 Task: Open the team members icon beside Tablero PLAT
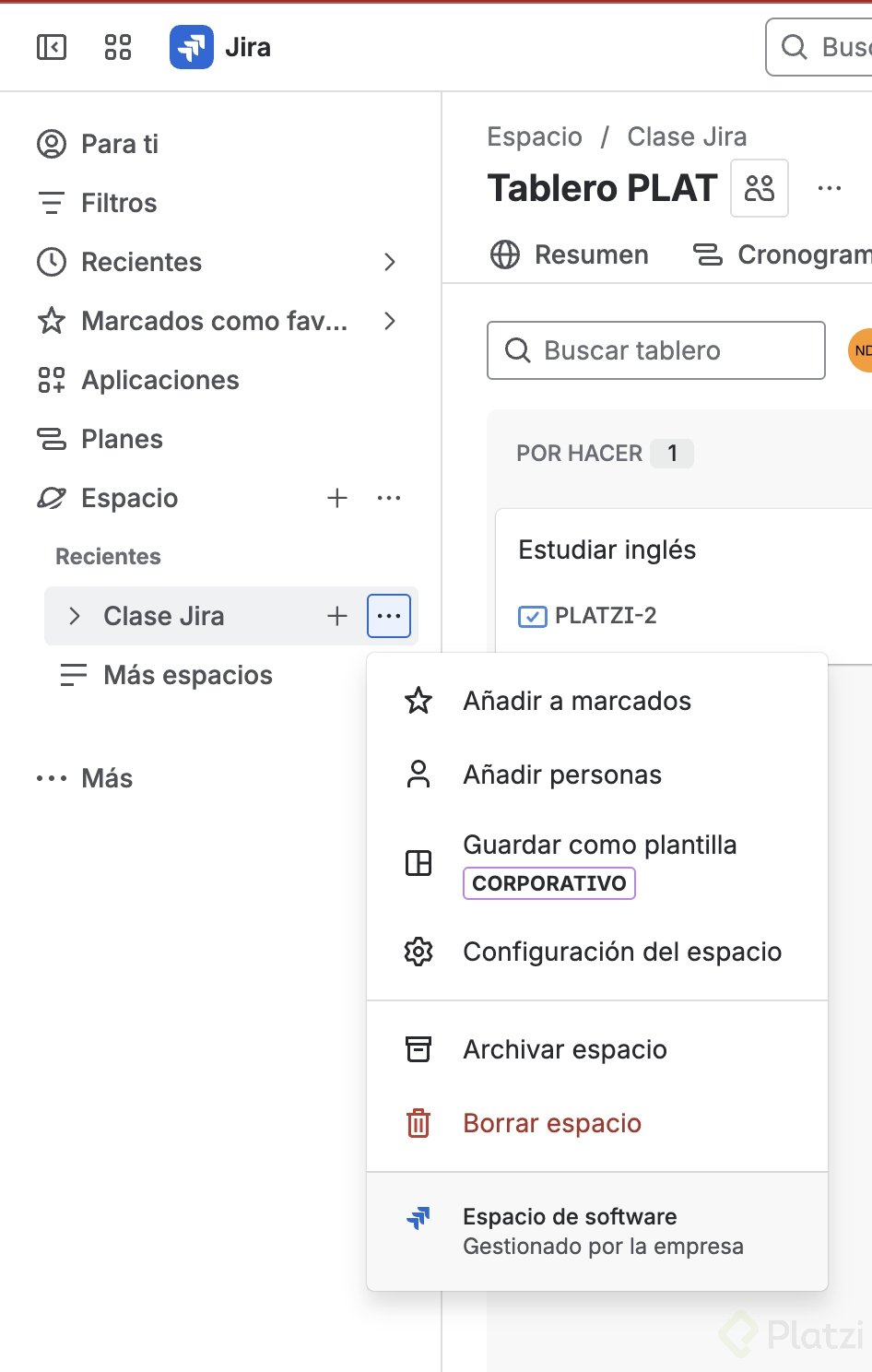click(x=759, y=188)
